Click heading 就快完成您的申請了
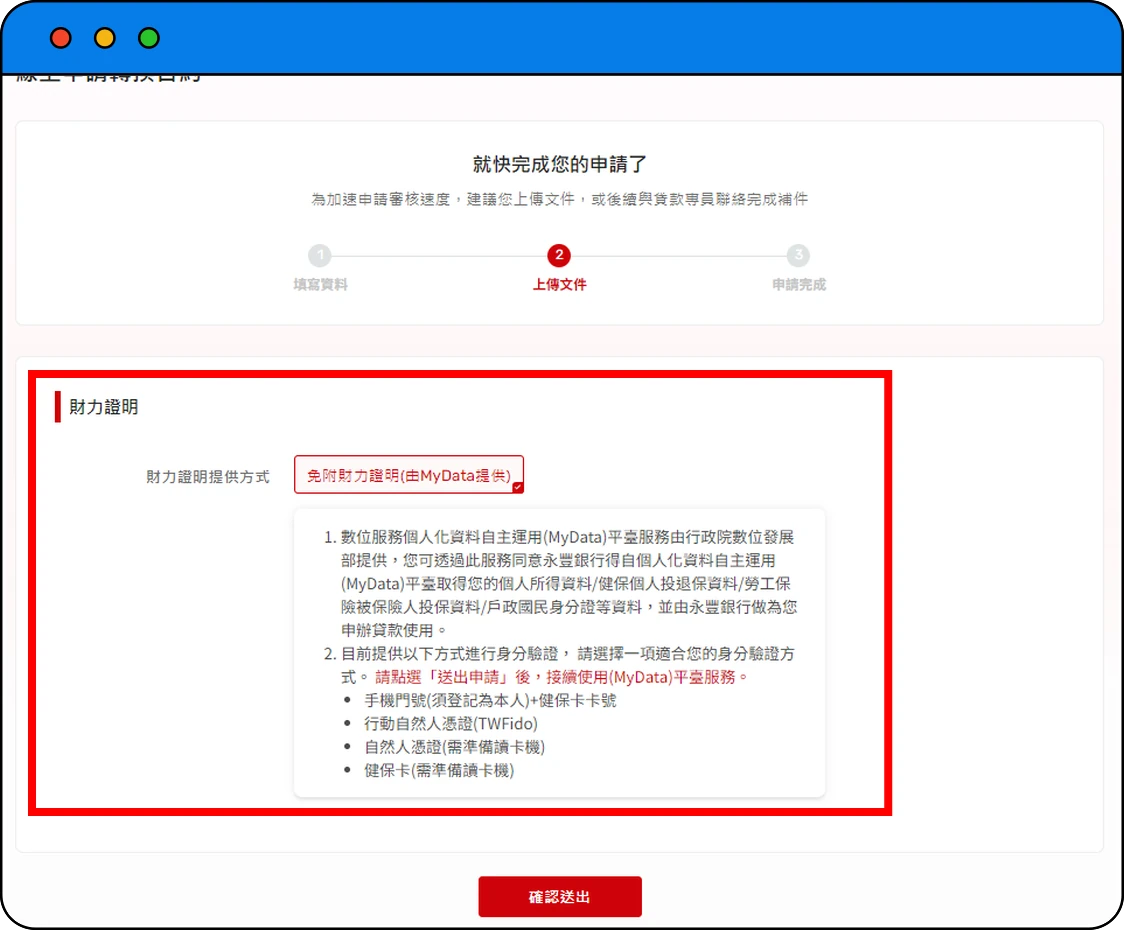This screenshot has height=930, width=1124. pyautogui.click(x=560, y=164)
